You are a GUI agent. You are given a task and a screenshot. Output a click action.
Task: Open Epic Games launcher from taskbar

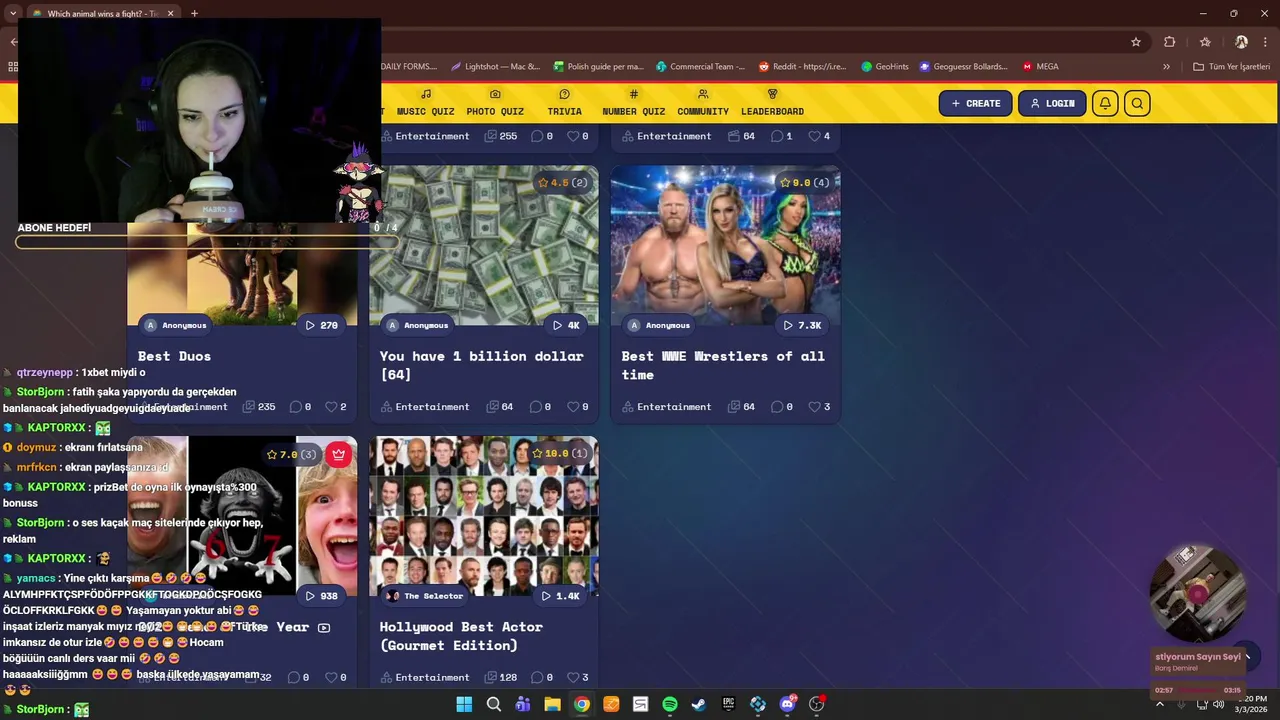pos(728,704)
